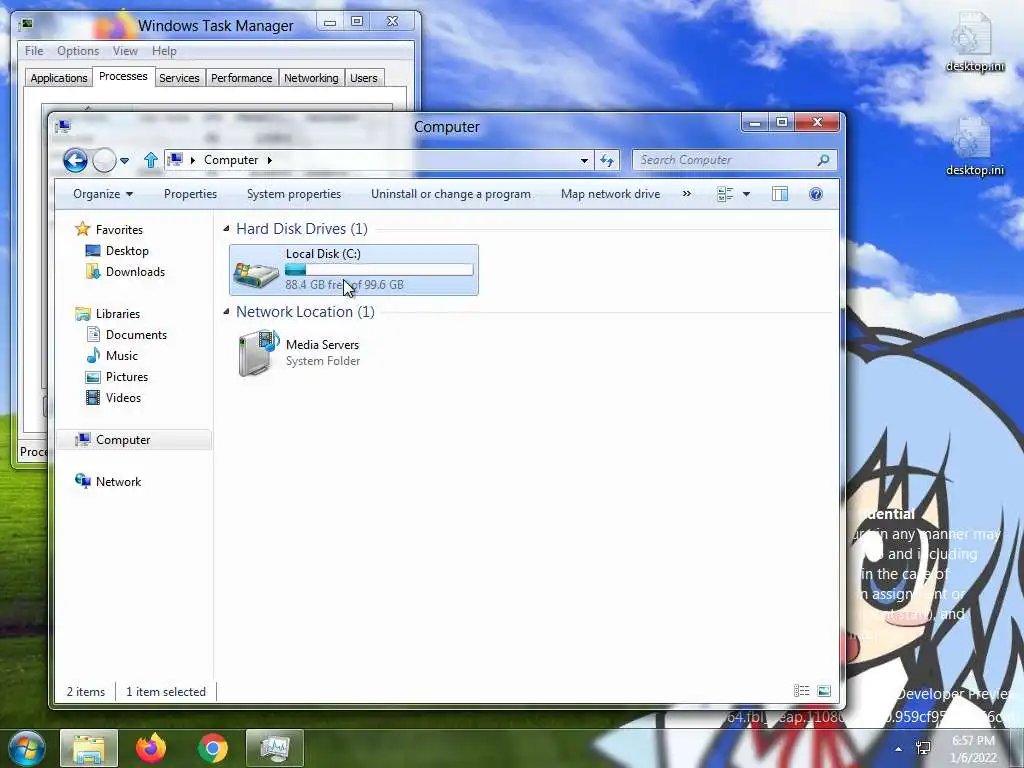The width and height of the screenshot is (1024, 768).
Task: Open the Videos library
Action: [x=123, y=398]
